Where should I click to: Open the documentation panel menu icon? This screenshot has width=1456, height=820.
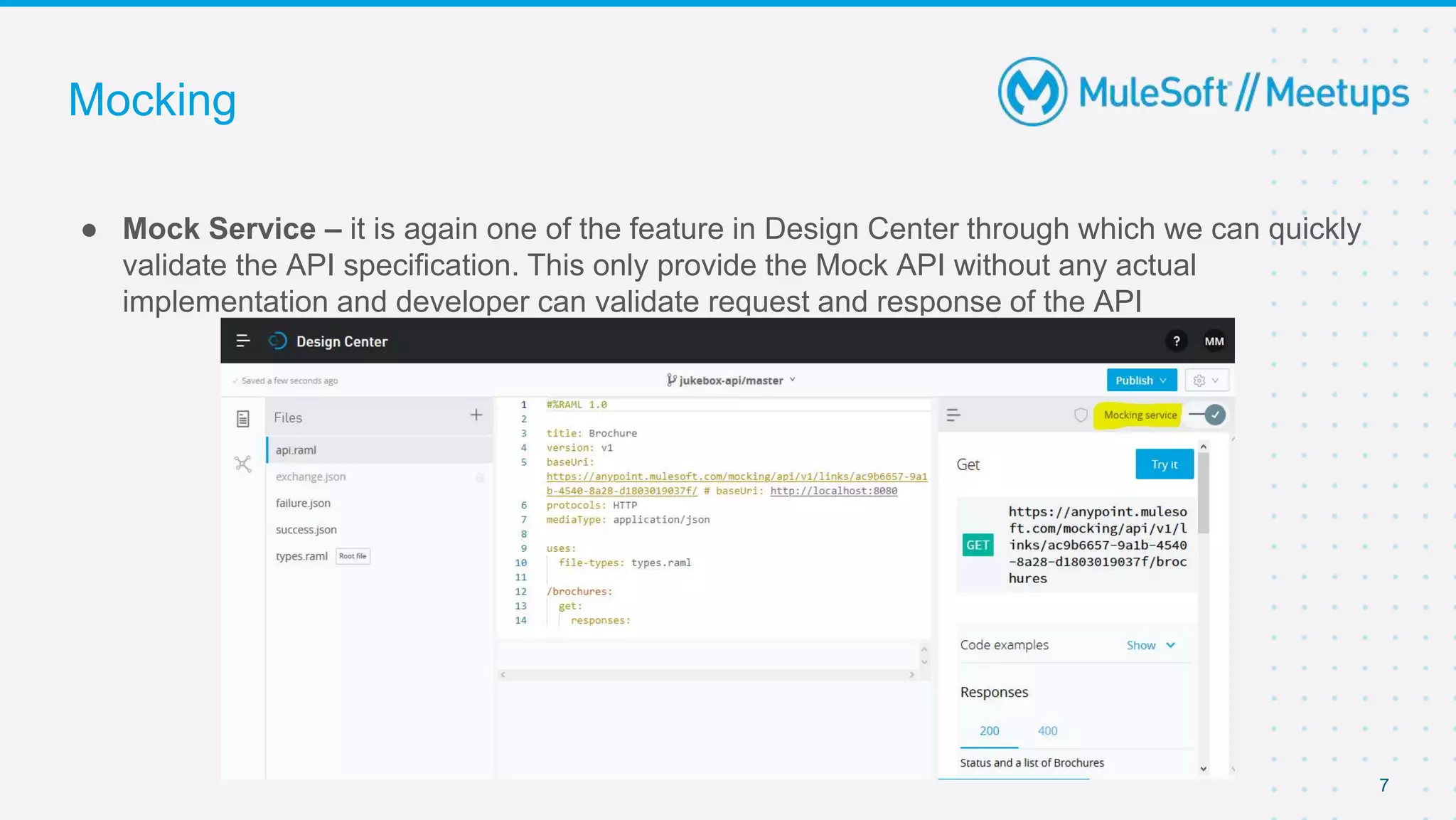pyautogui.click(x=953, y=415)
